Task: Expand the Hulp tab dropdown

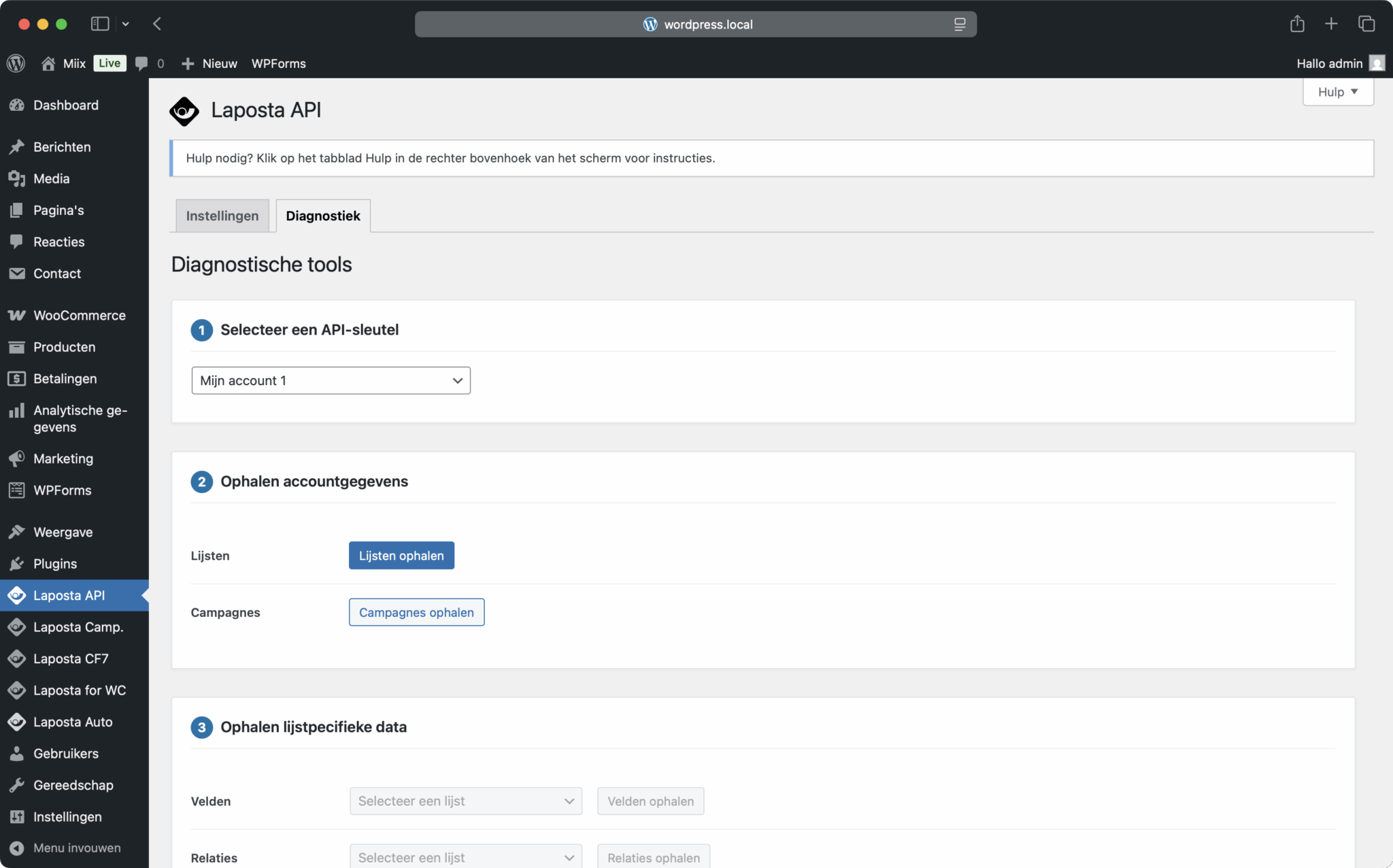Action: 1337,92
